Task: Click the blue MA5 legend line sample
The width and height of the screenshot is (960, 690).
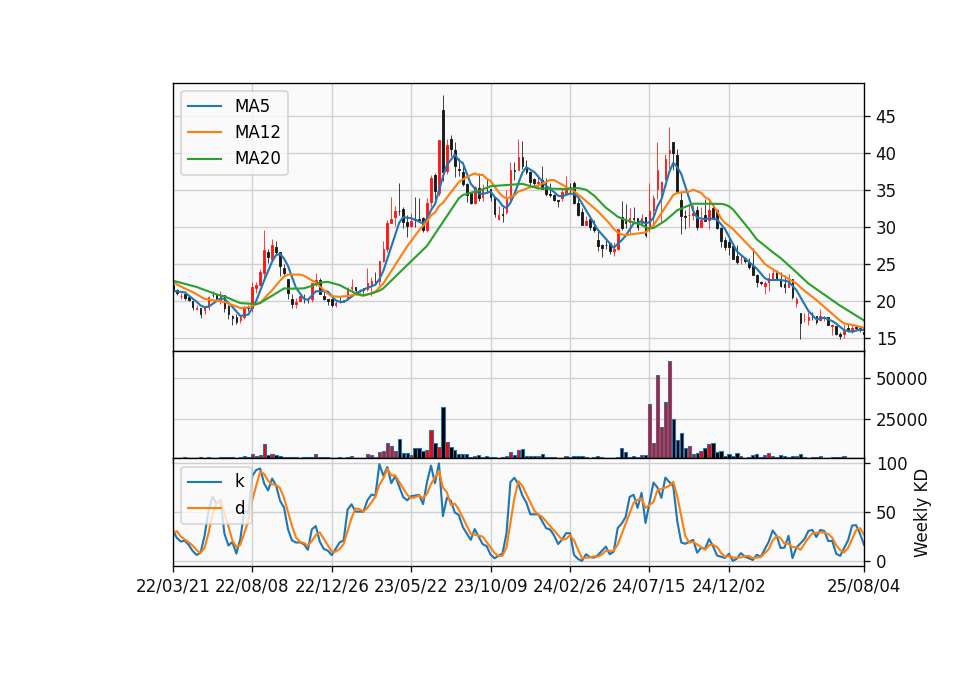Action: click(x=204, y=107)
